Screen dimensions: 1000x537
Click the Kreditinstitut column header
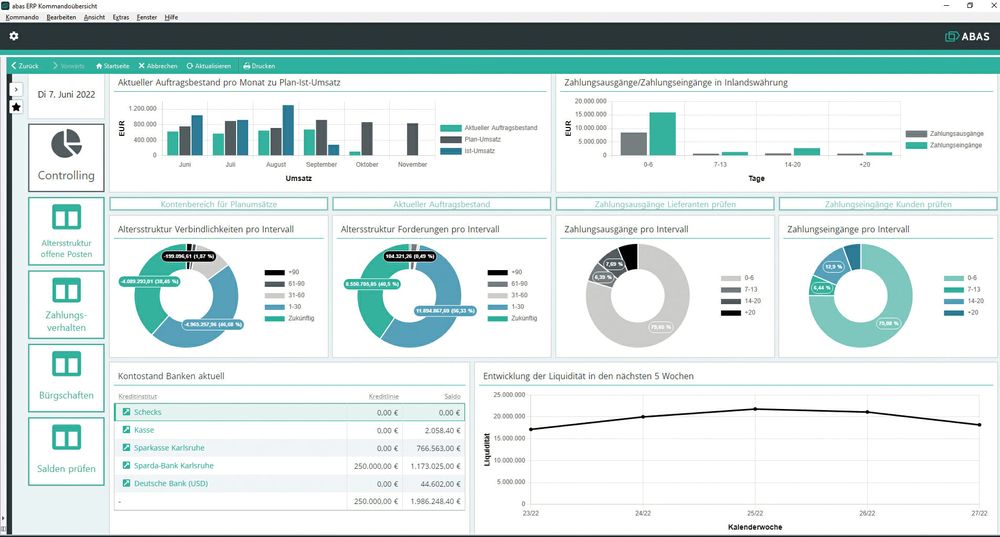[138, 397]
